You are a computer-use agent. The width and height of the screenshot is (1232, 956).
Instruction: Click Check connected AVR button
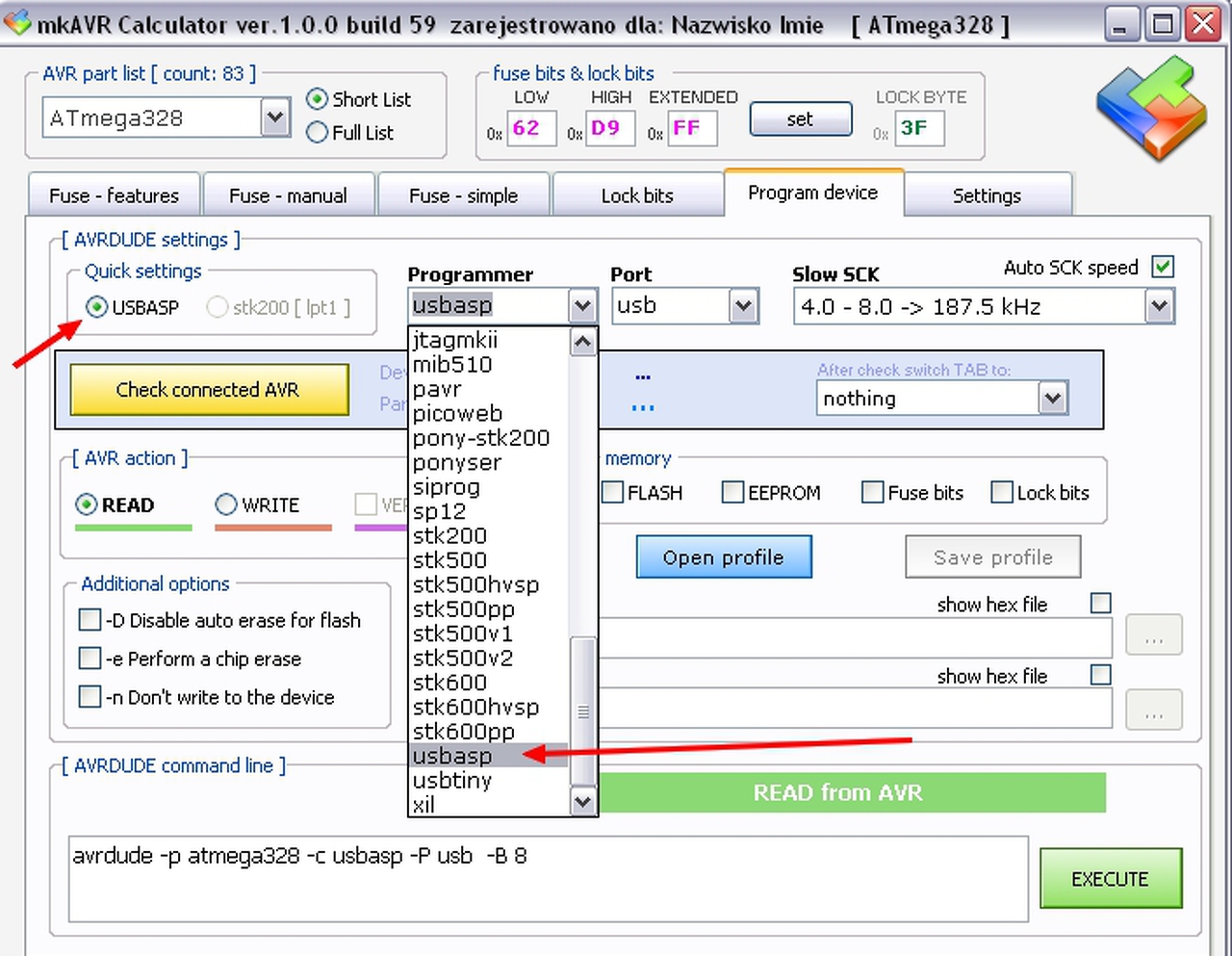(209, 389)
